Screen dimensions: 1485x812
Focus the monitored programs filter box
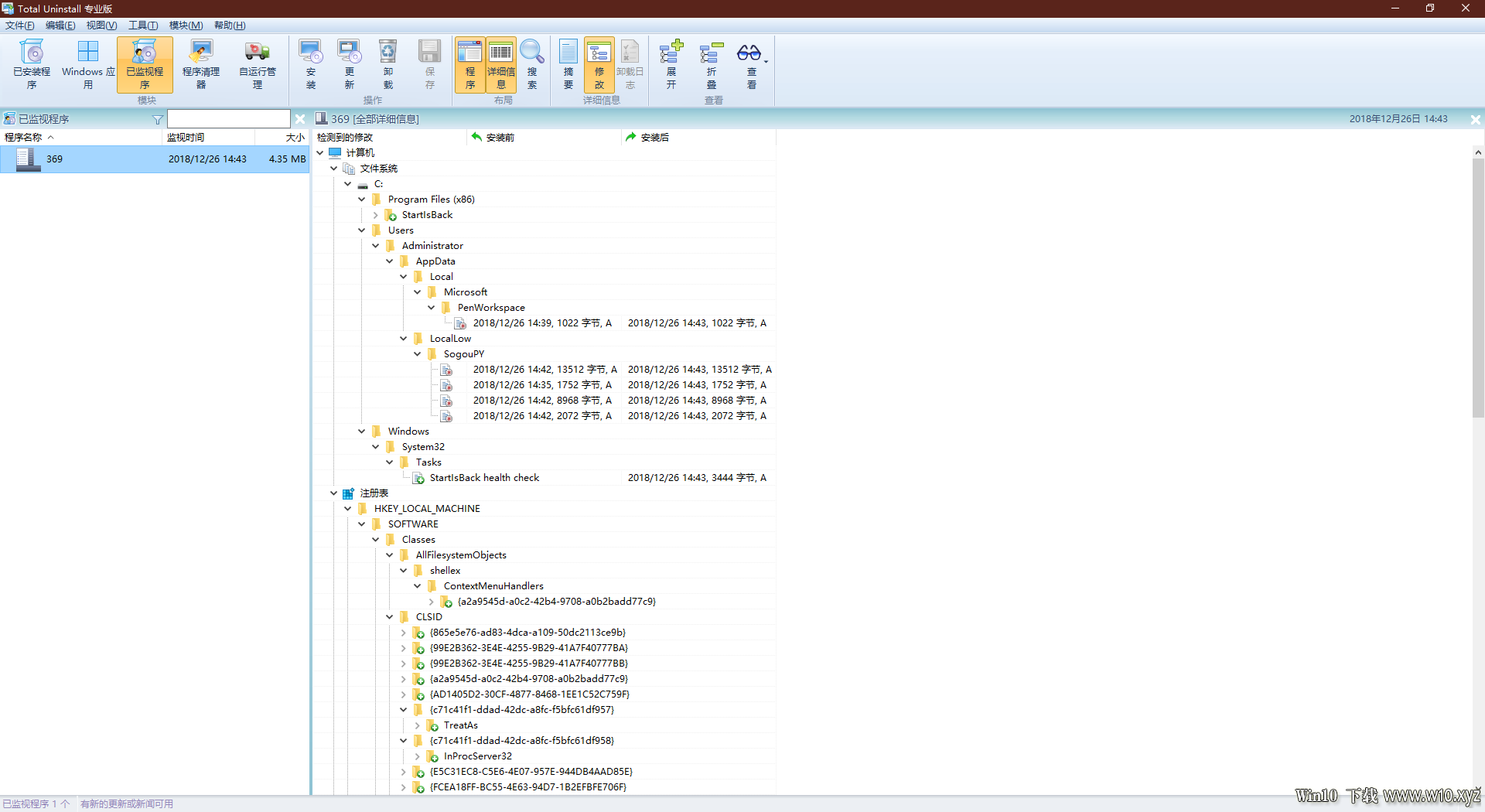coord(229,118)
